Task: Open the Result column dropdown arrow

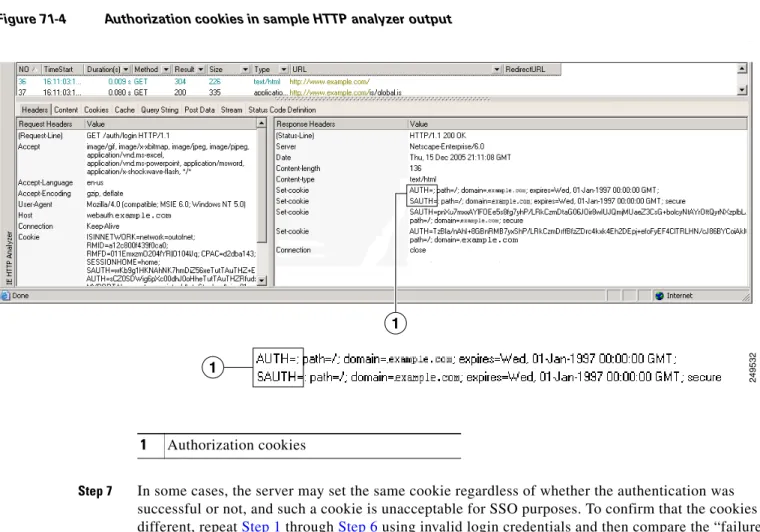Action: click(201, 70)
